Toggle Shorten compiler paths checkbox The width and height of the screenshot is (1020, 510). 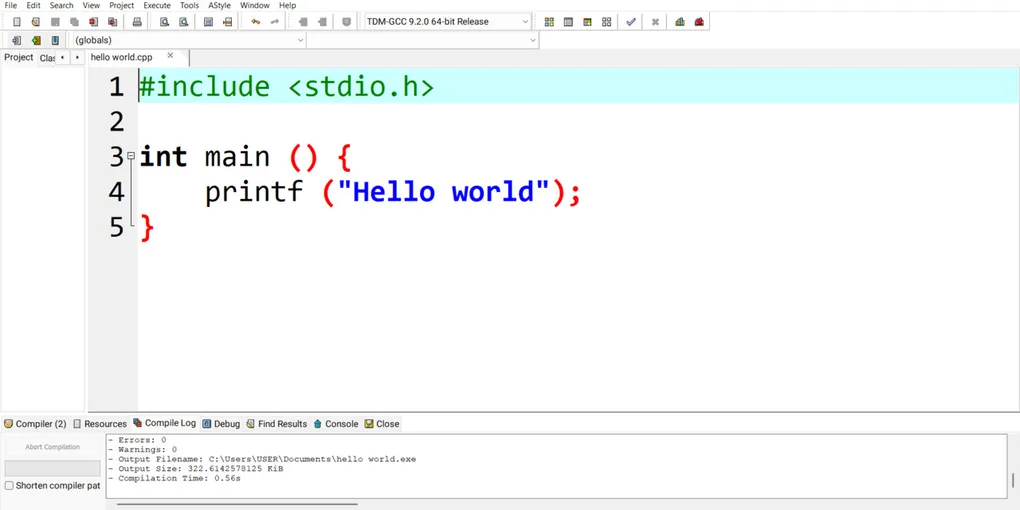click(9, 485)
